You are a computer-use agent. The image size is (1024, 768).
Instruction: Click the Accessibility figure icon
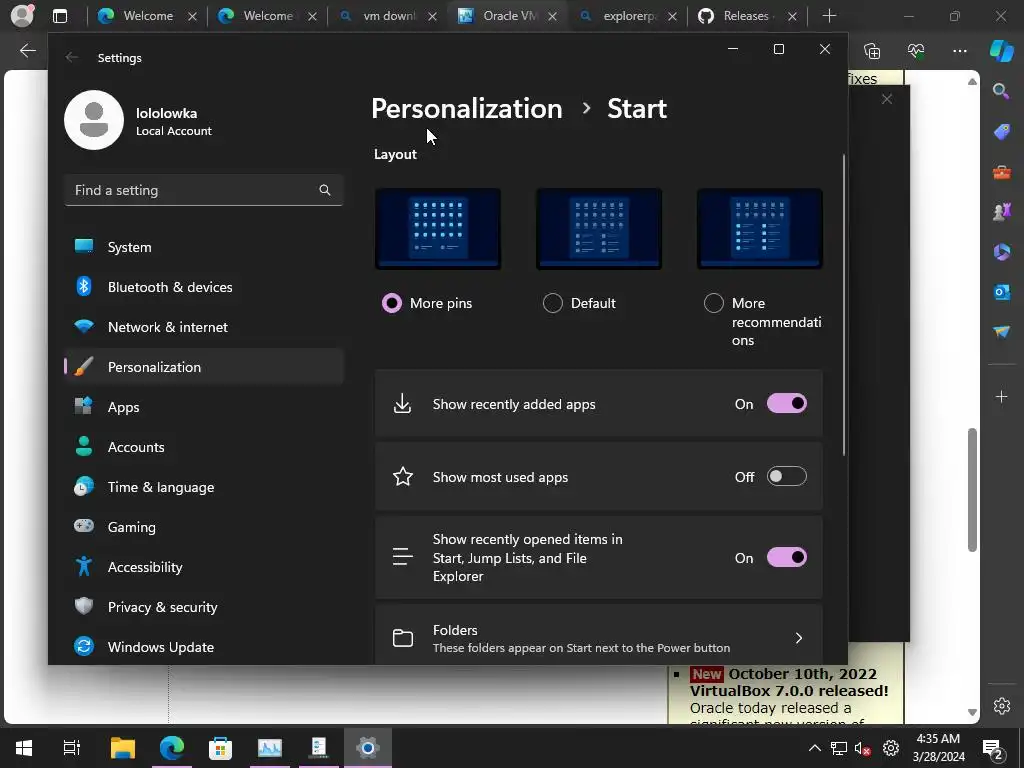pos(84,566)
